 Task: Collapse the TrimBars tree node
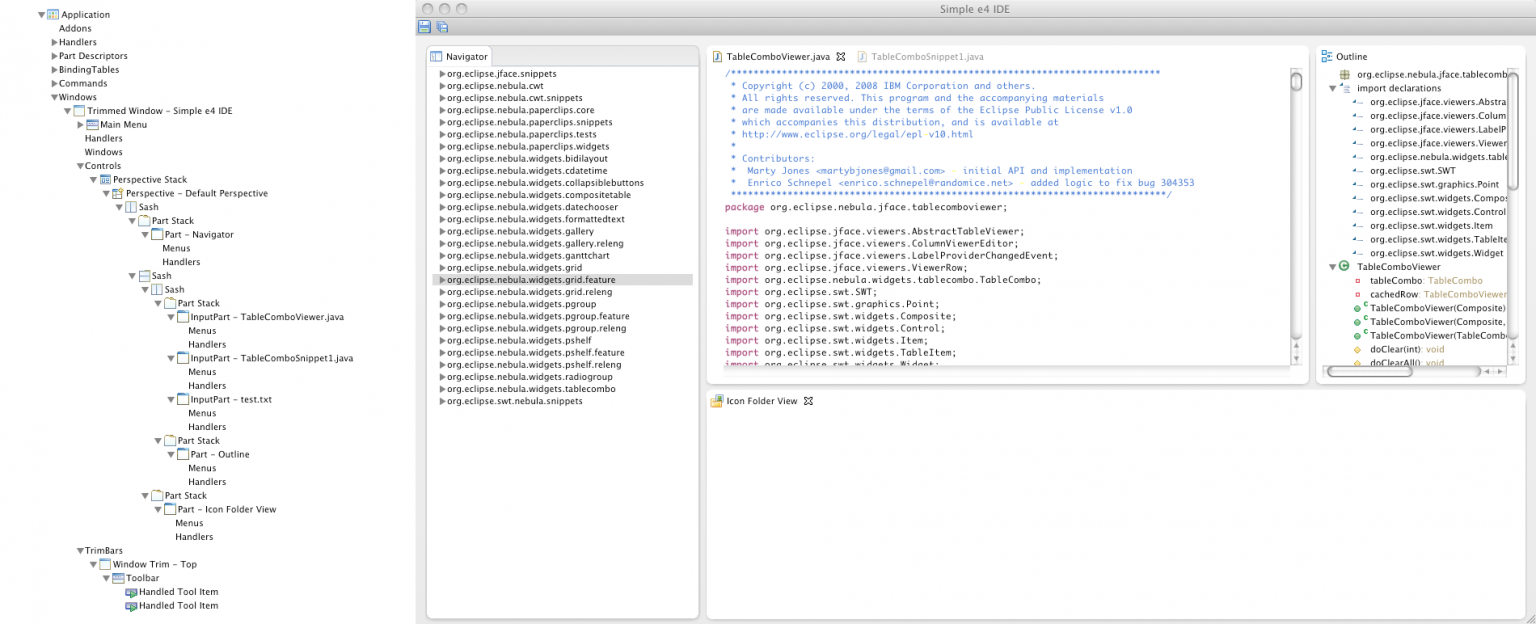[x=80, y=551]
